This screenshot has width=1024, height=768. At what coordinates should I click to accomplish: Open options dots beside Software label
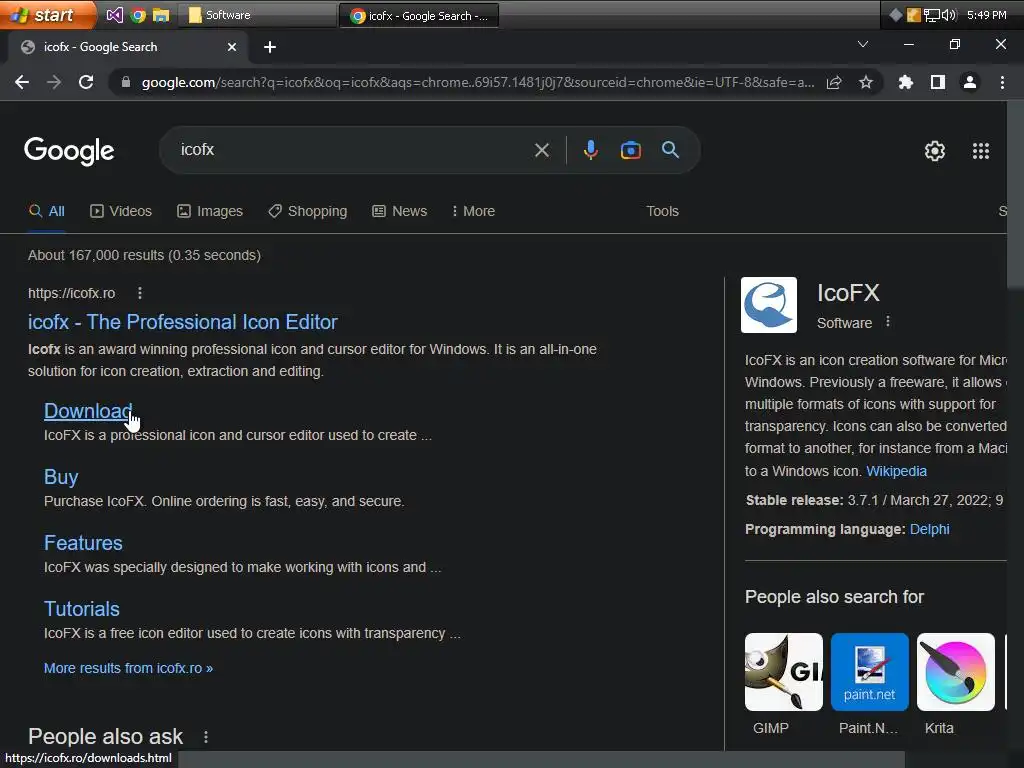coord(888,322)
